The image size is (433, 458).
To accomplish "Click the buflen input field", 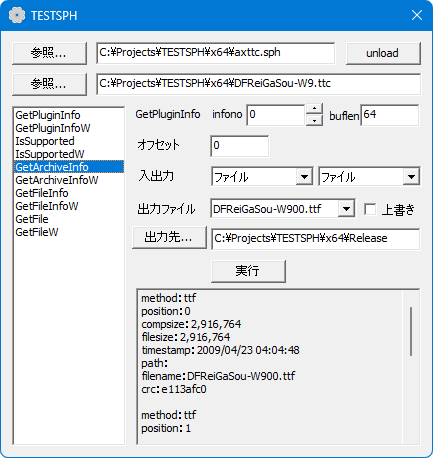I will (x=390, y=115).
